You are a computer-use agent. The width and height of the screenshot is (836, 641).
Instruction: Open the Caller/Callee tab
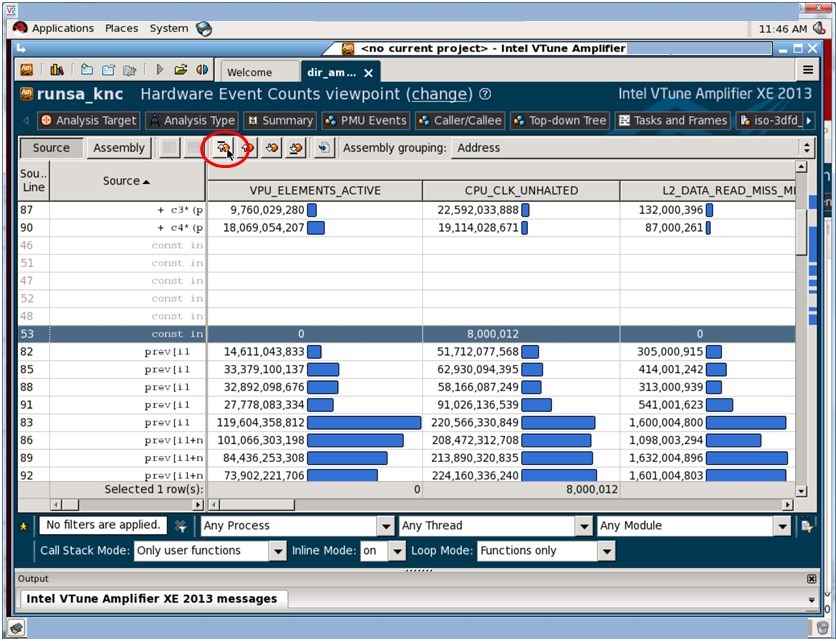(460, 121)
